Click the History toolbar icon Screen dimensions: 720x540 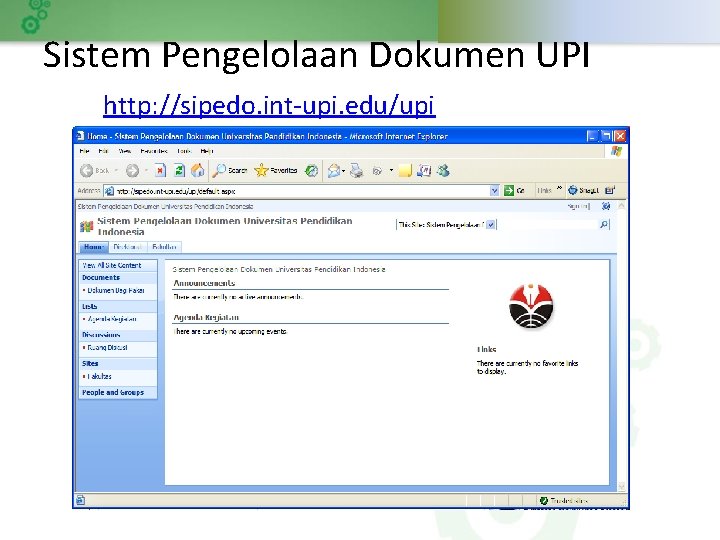pyautogui.click(x=311, y=171)
